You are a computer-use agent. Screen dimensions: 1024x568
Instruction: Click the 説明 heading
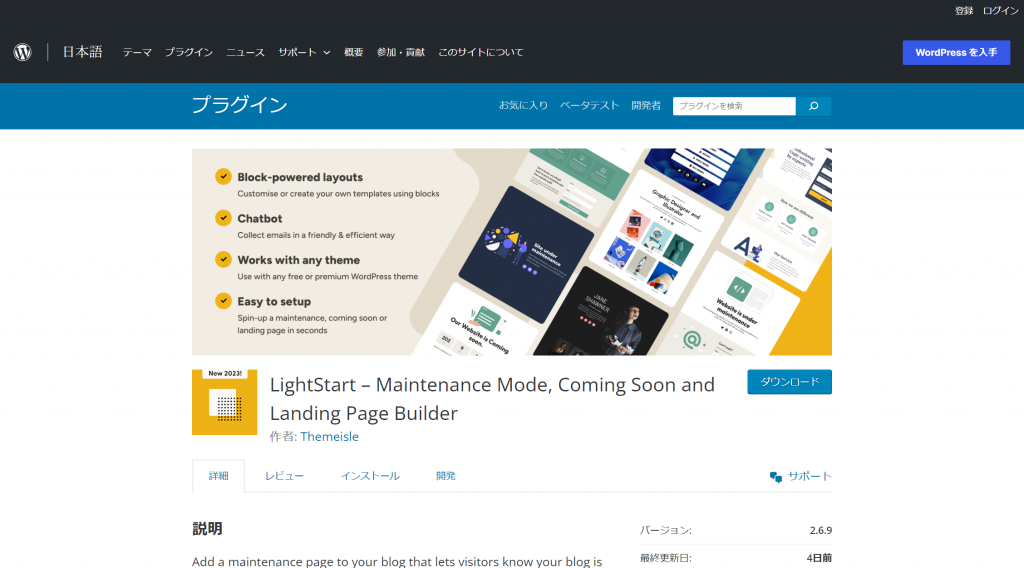(207, 529)
